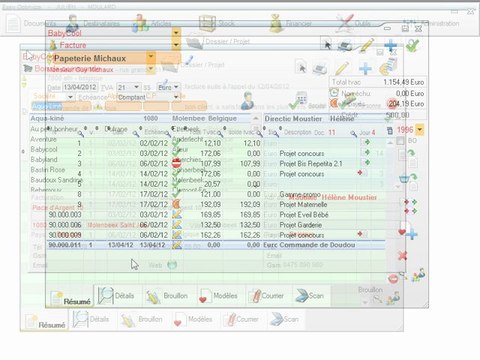This screenshot has height=360, width=480.
Task: Click the top pencil edit icon
Action: coord(367,46)
